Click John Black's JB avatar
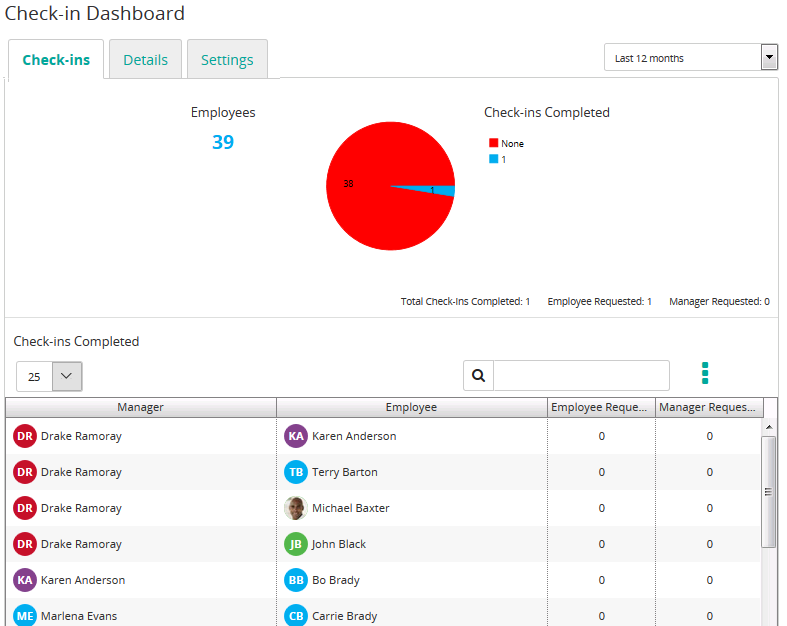 point(296,544)
